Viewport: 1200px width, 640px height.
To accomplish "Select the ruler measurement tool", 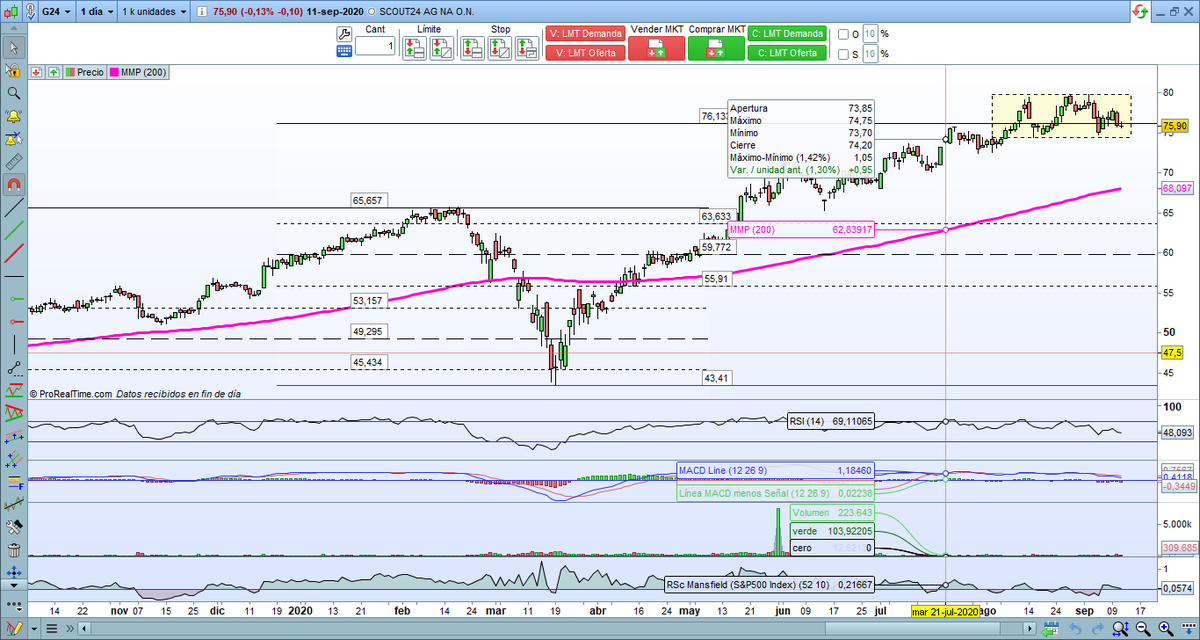I will (x=13, y=161).
